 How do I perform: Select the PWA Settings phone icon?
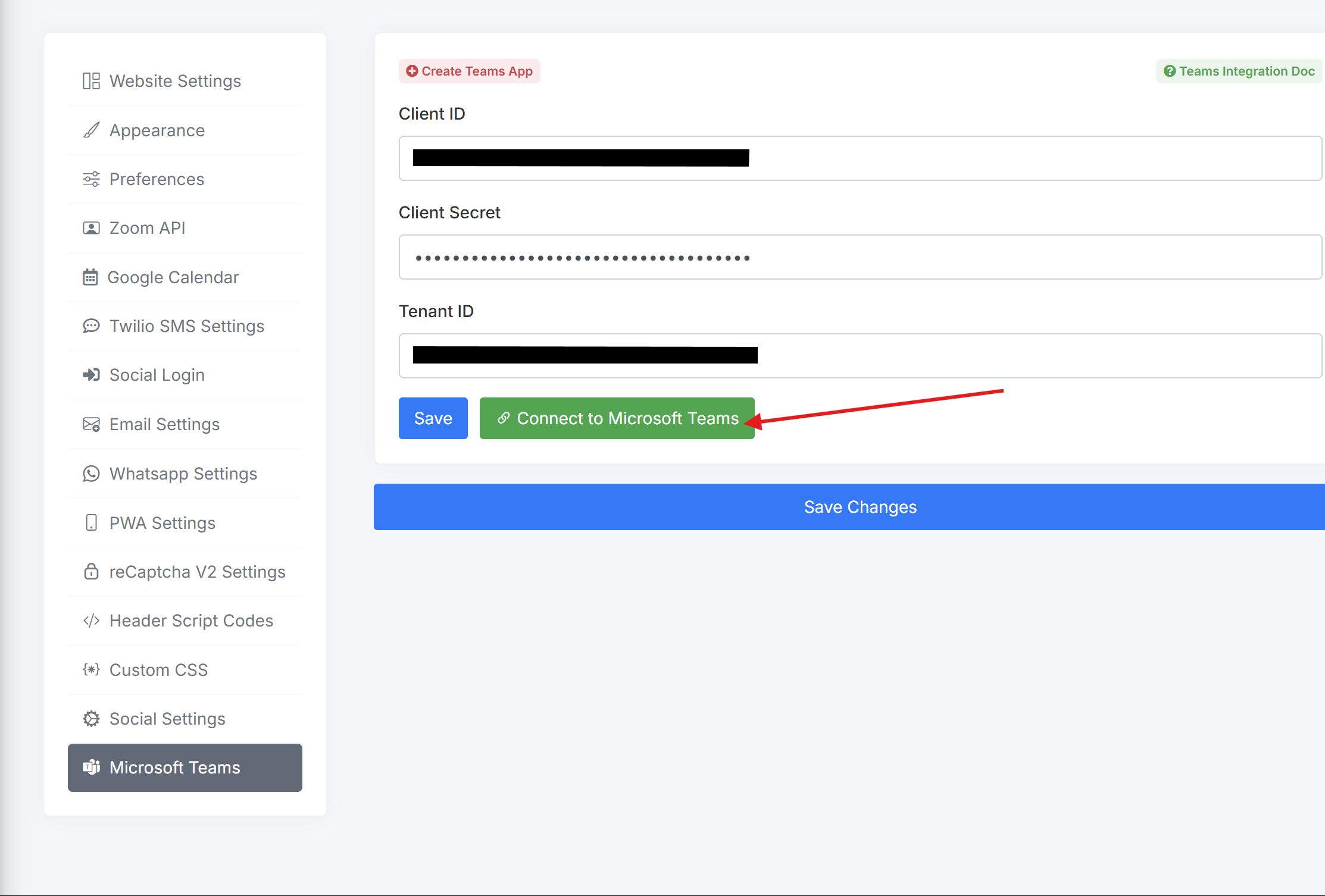click(91, 522)
